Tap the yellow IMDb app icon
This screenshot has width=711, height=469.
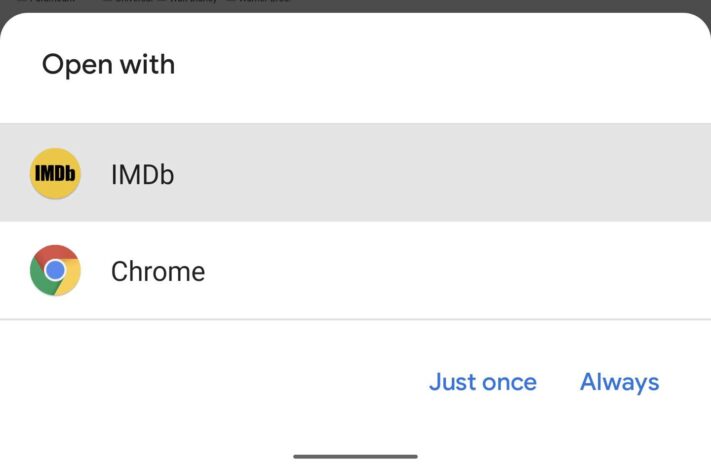(55, 173)
